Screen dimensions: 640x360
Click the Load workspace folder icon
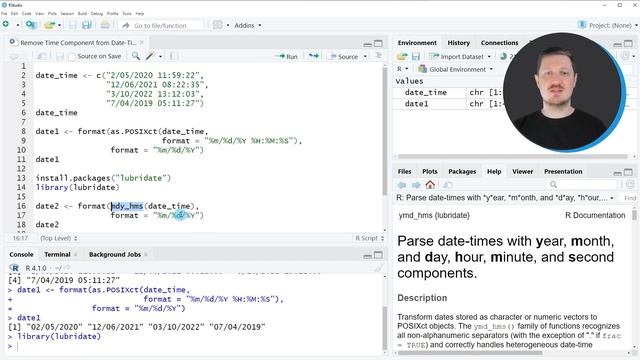402,56
